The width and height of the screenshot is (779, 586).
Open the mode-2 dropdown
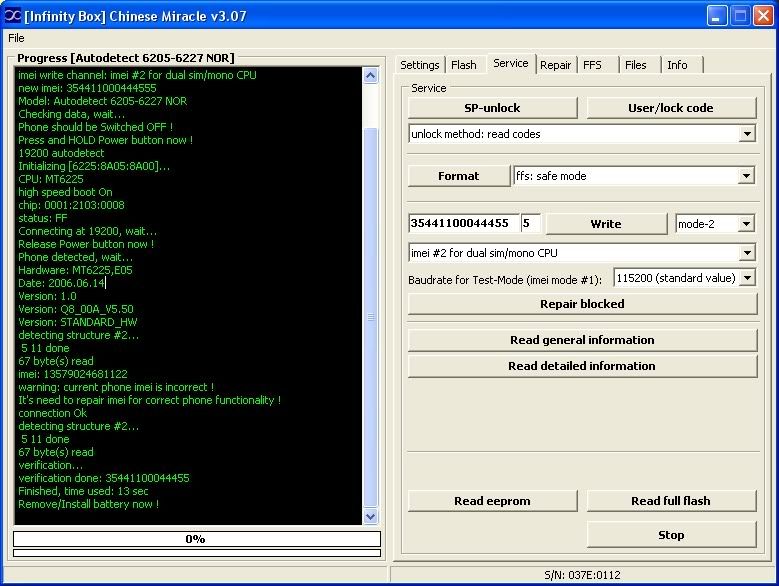pos(746,224)
